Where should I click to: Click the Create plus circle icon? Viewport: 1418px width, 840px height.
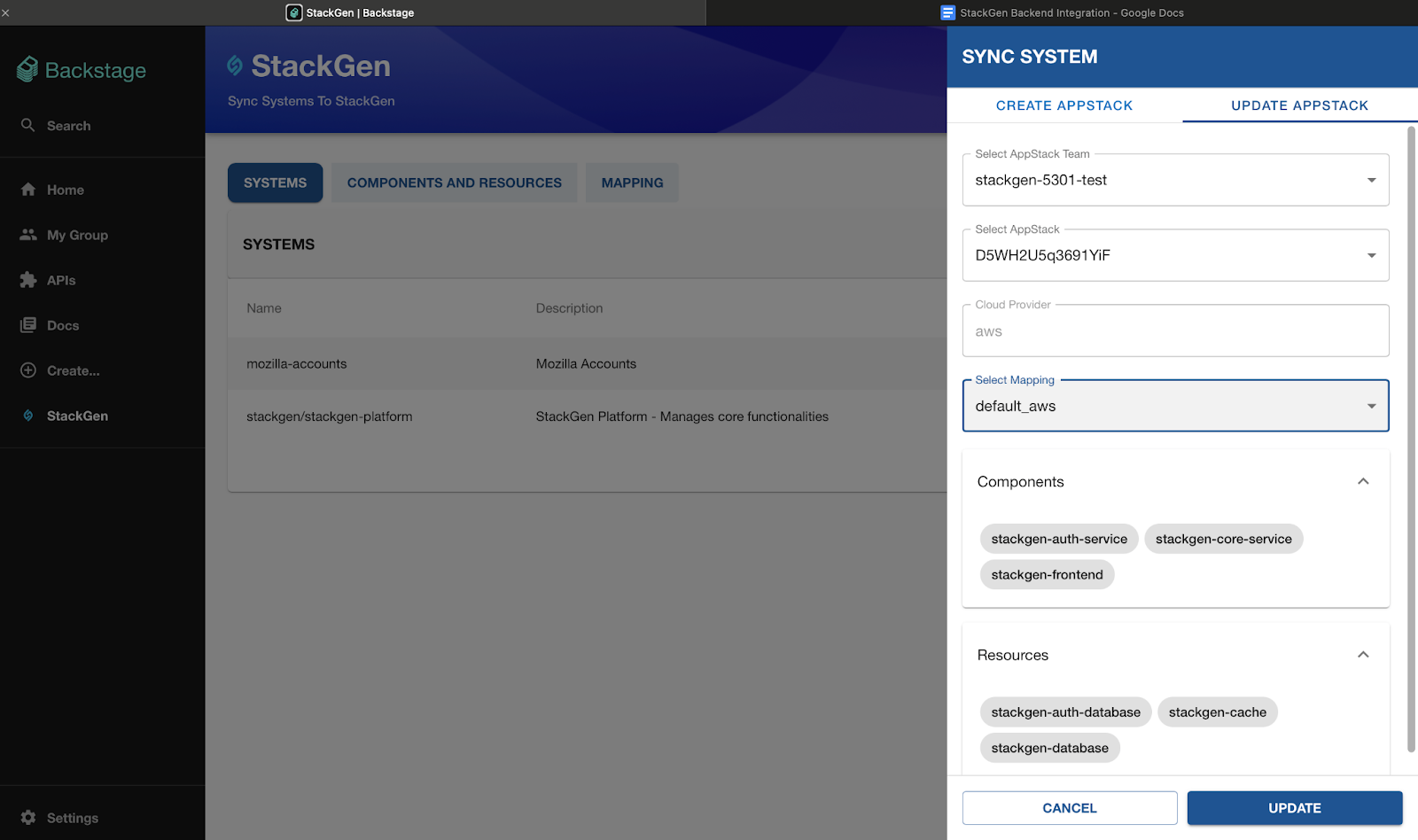(28, 369)
